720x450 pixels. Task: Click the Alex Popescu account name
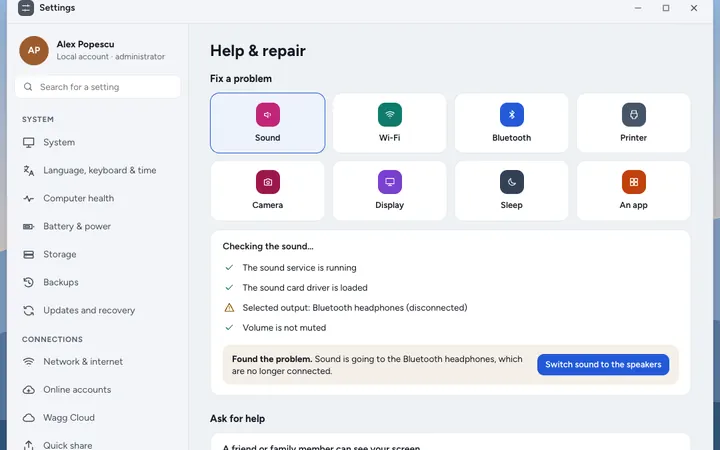pyautogui.click(x=85, y=45)
